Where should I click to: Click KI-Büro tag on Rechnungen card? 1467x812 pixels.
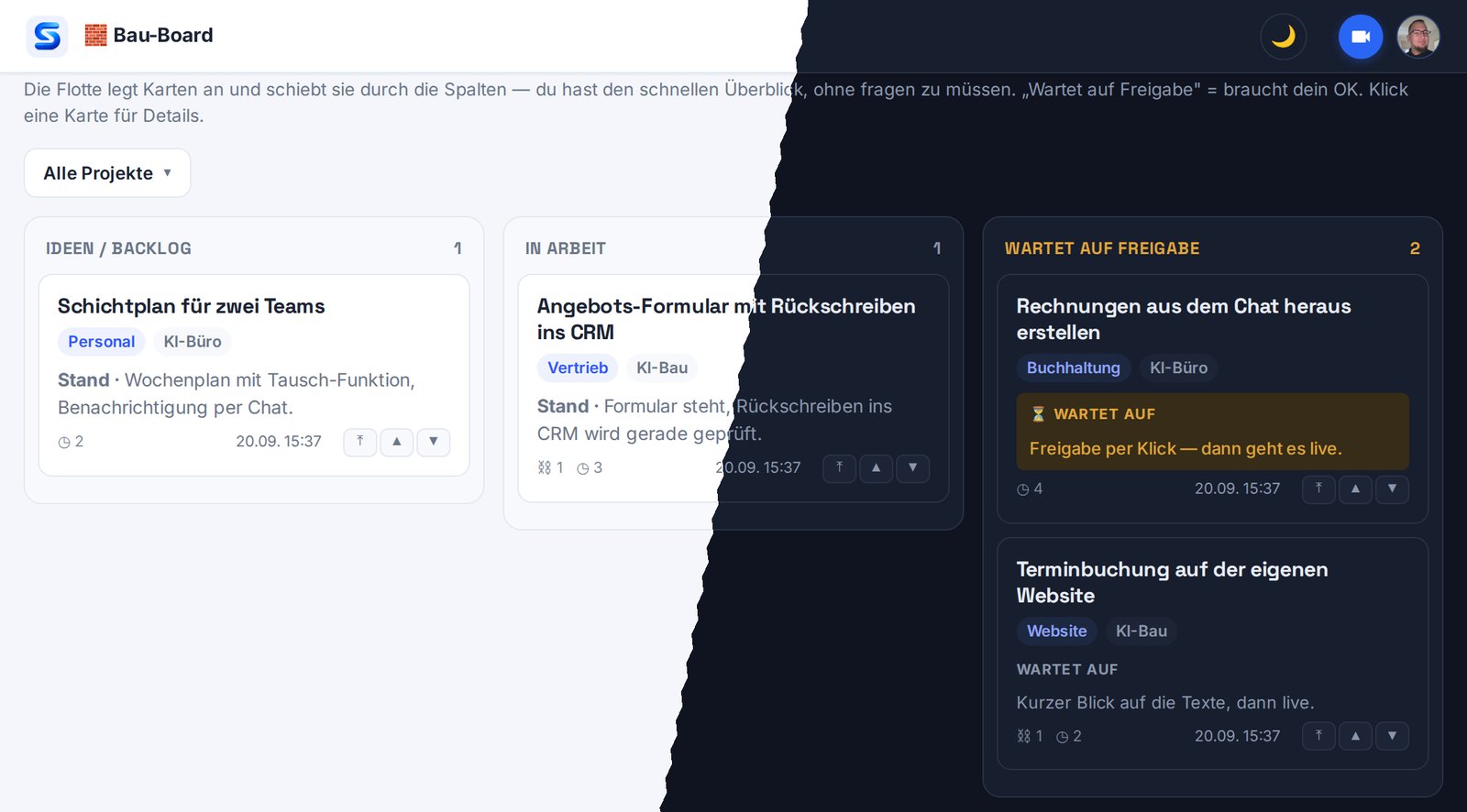pos(1179,368)
